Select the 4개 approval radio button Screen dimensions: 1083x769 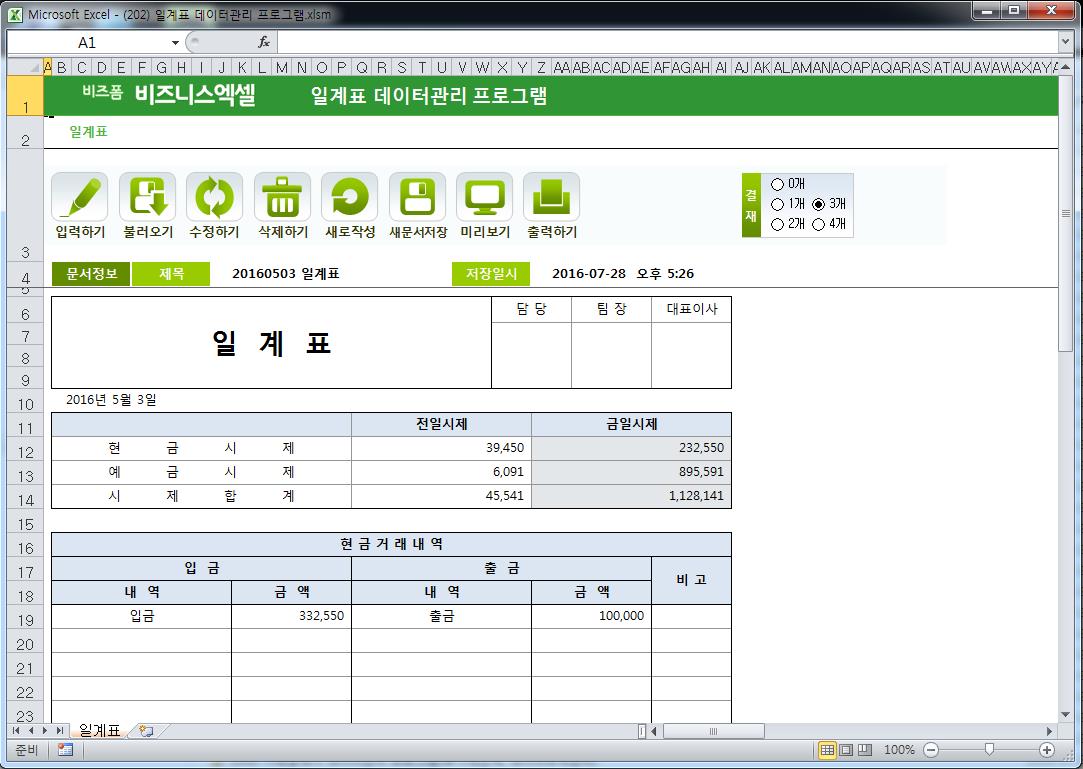(818, 224)
